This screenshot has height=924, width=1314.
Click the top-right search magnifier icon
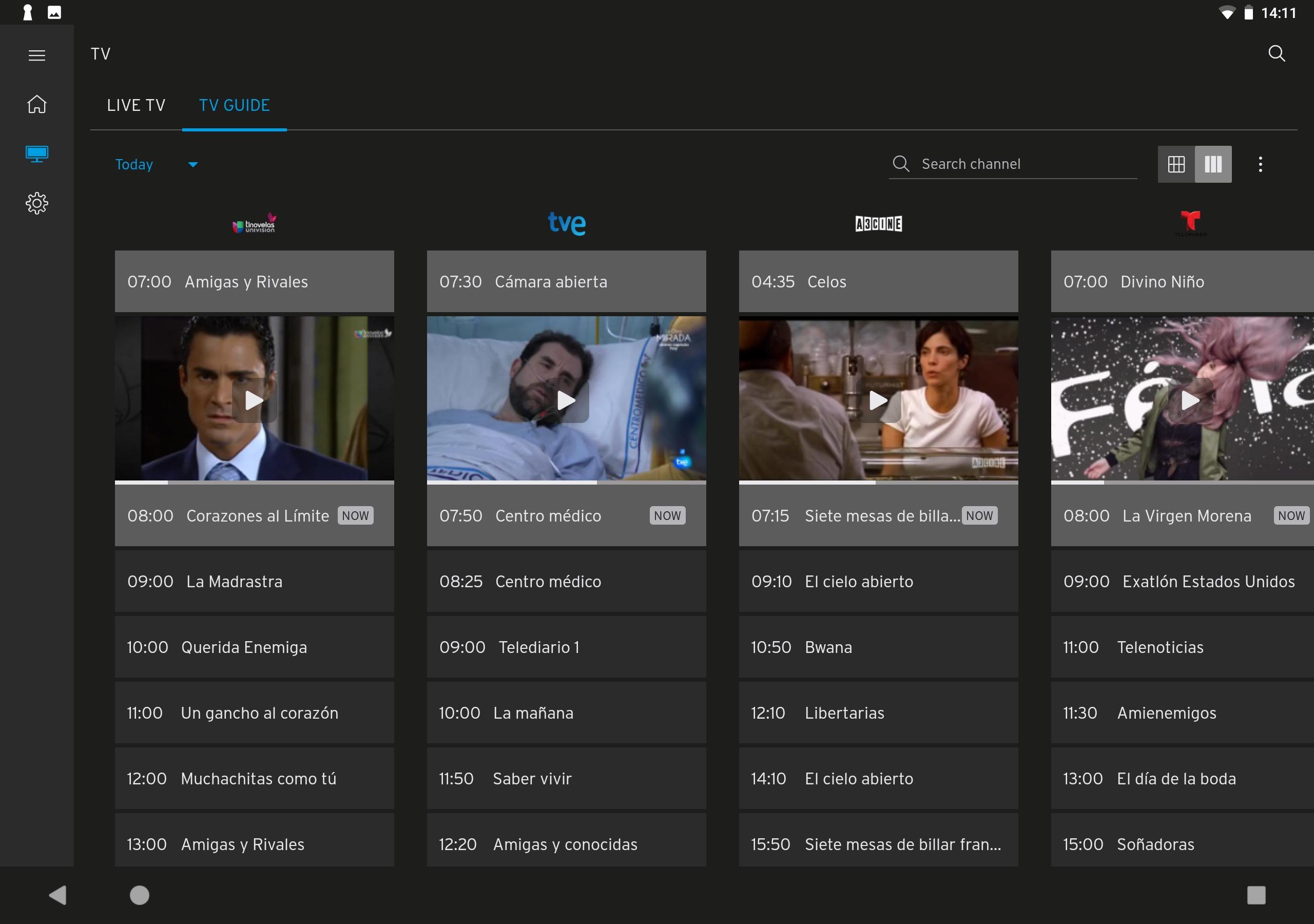[x=1276, y=54]
